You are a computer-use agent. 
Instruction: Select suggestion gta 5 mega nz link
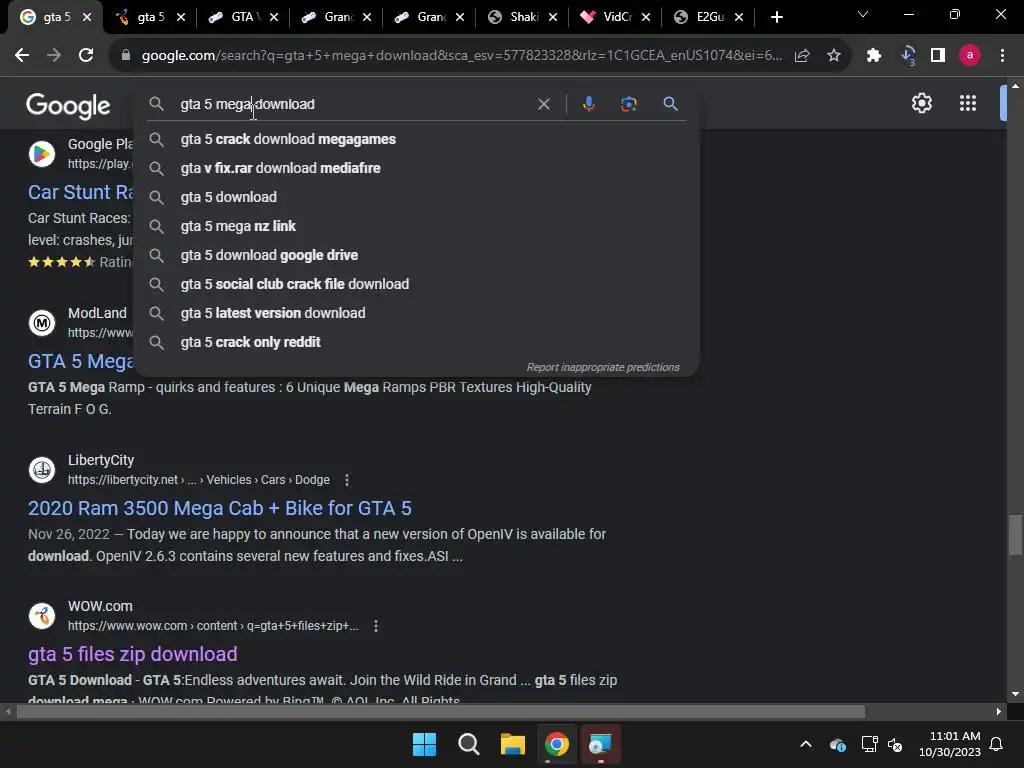pos(417,226)
